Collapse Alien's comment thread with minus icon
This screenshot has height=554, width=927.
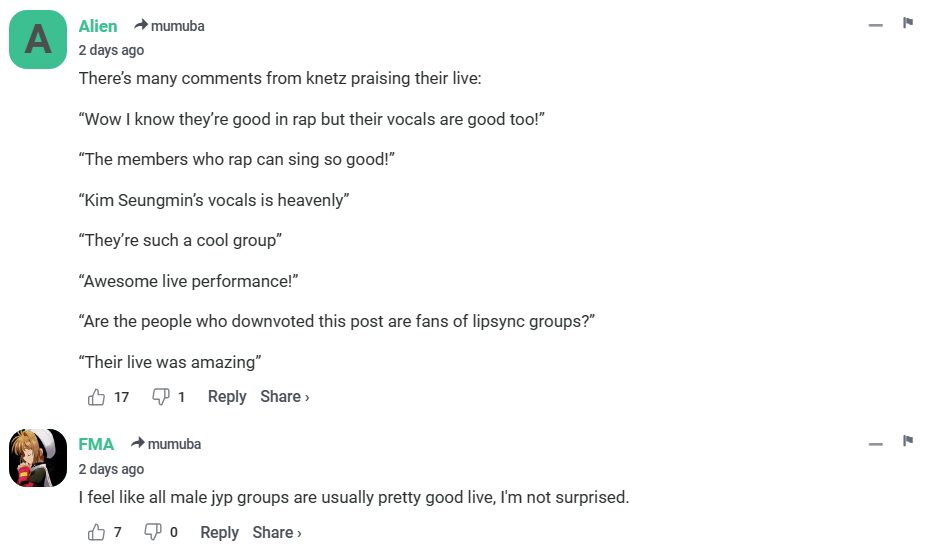pyautogui.click(x=876, y=24)
